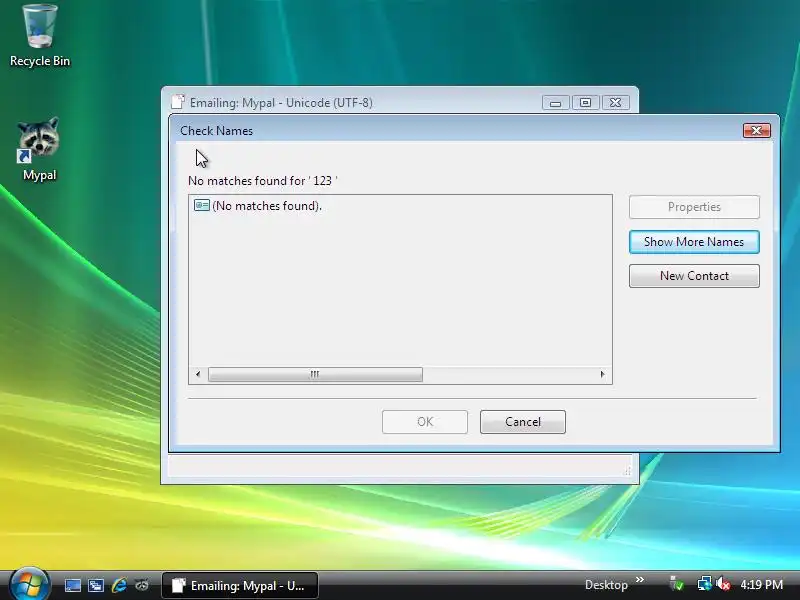Select the '(No matches found).' list entry

(267, 206)
